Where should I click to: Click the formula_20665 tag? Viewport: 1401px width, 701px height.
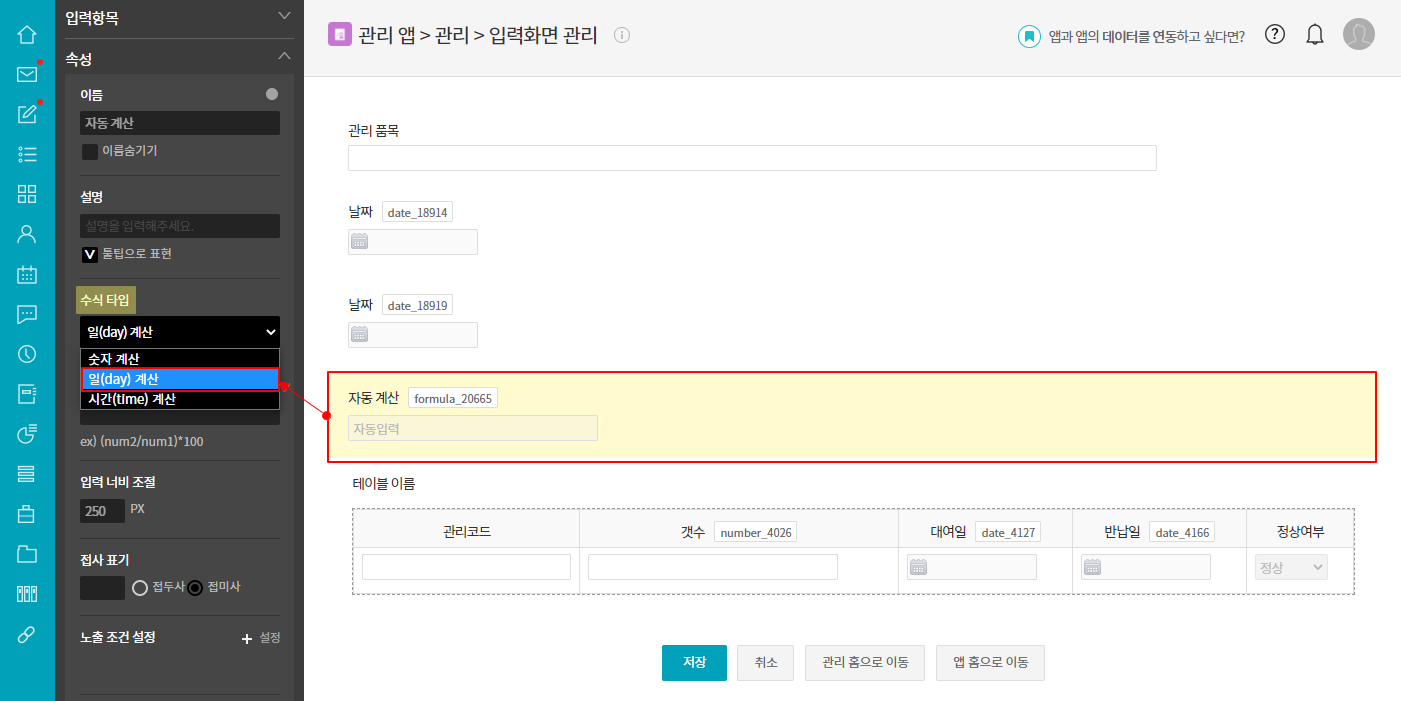(x=453, y=398)
